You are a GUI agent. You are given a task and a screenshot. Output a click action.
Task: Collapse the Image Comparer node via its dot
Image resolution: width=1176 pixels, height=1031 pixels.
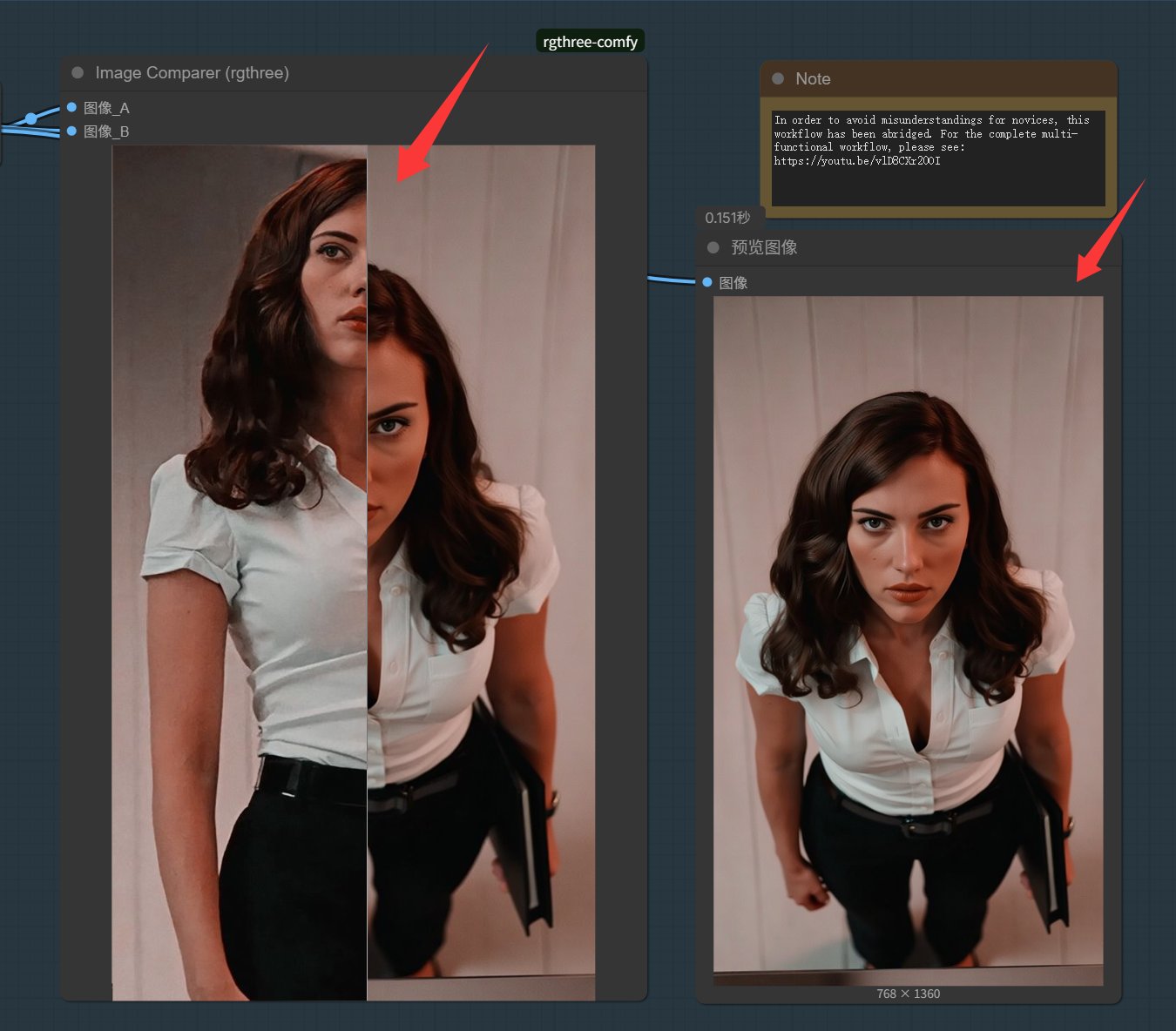(78, 73)
